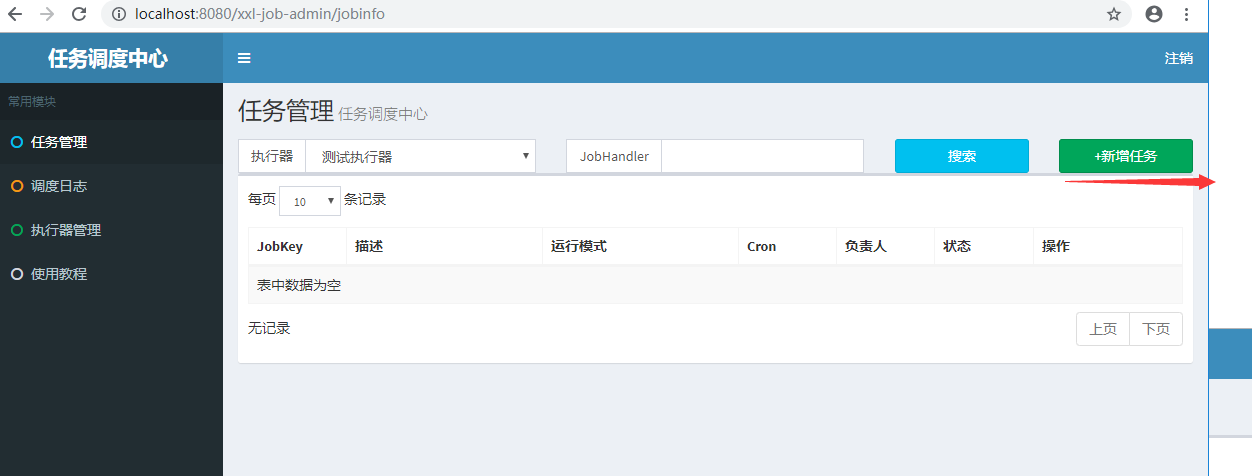
Task: Click the green +新增任务 button
Action: pos(1126,156)
